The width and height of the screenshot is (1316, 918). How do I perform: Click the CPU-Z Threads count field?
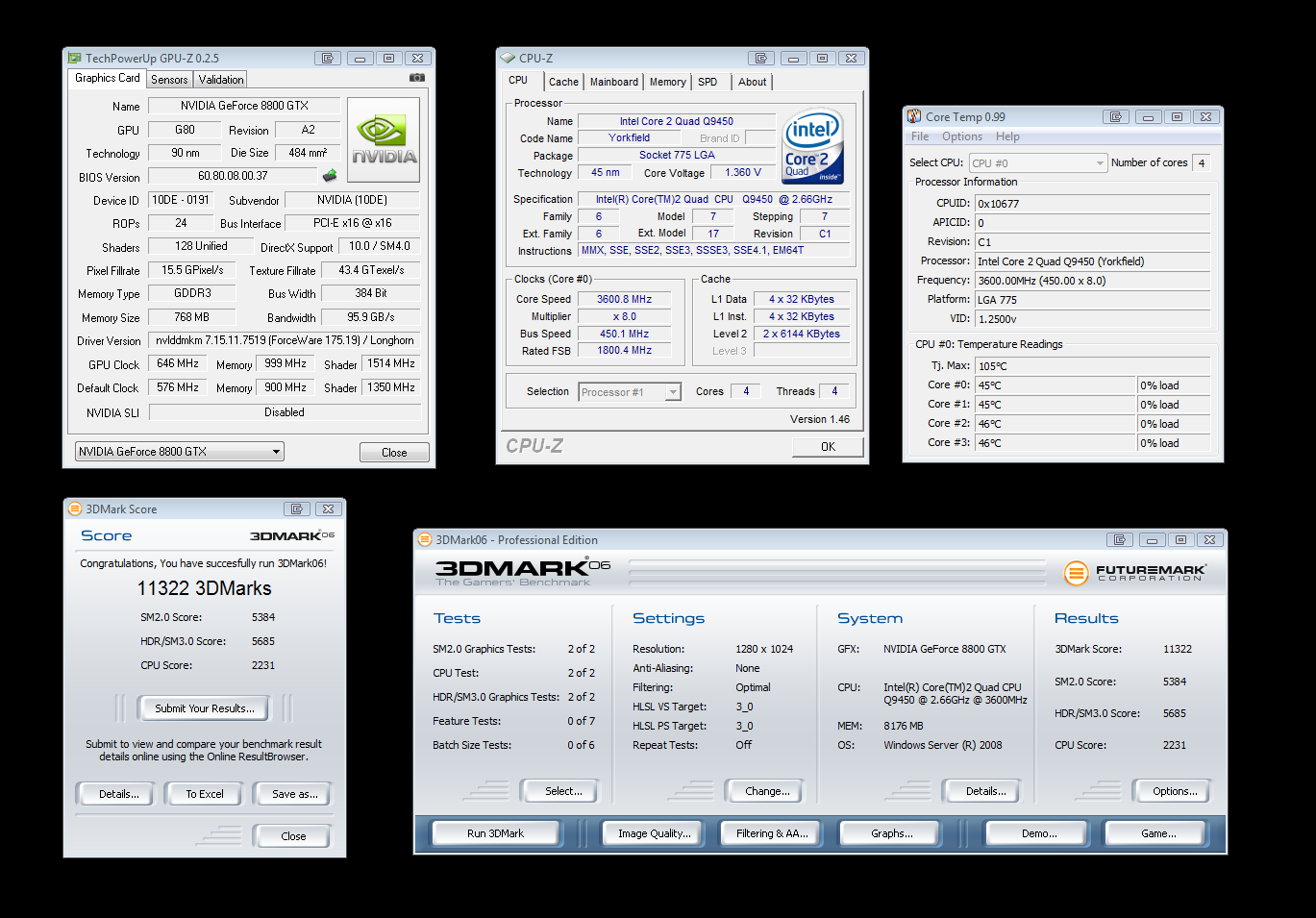point(834,391)
